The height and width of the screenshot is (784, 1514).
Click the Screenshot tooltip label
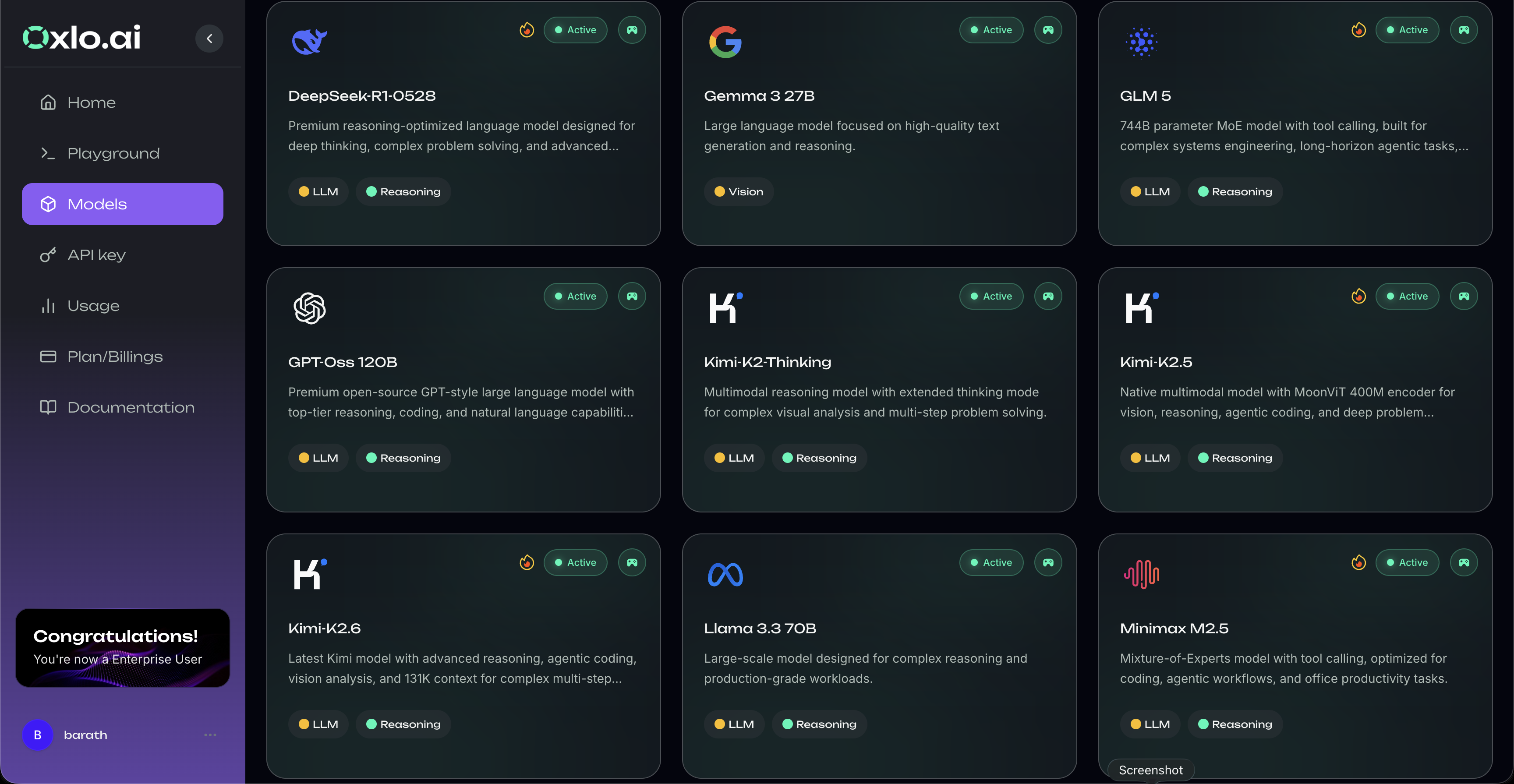pos(1151,770)
